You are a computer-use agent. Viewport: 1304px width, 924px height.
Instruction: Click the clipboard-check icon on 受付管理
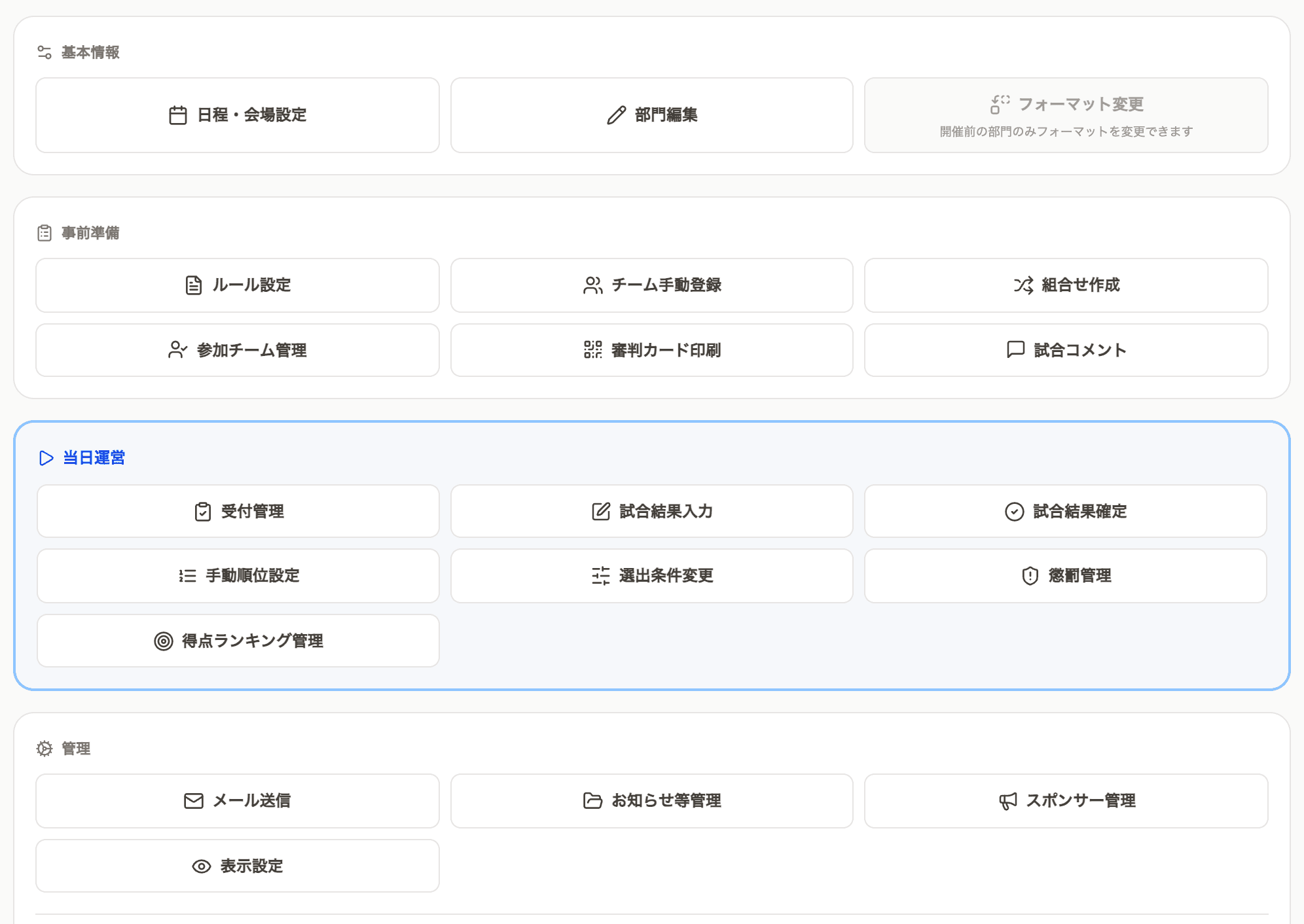[203, 512]
